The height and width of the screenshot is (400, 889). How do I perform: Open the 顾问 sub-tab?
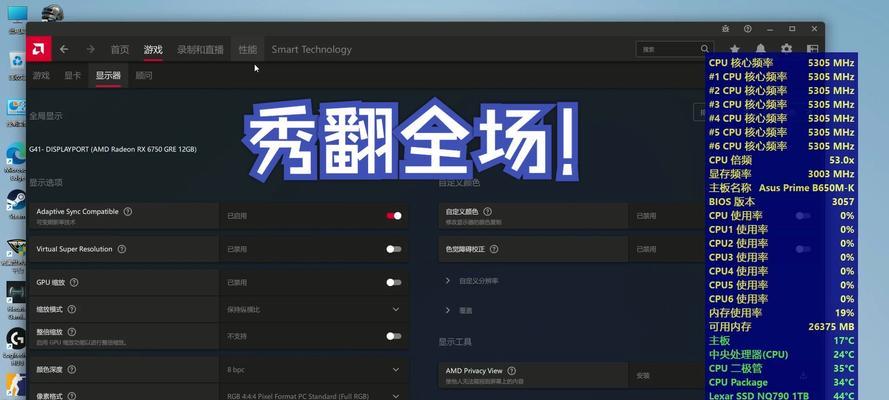pos(144,75)
